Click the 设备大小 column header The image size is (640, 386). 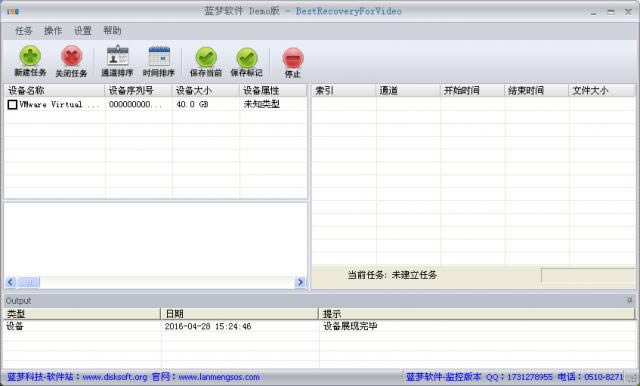coord(206,91)
